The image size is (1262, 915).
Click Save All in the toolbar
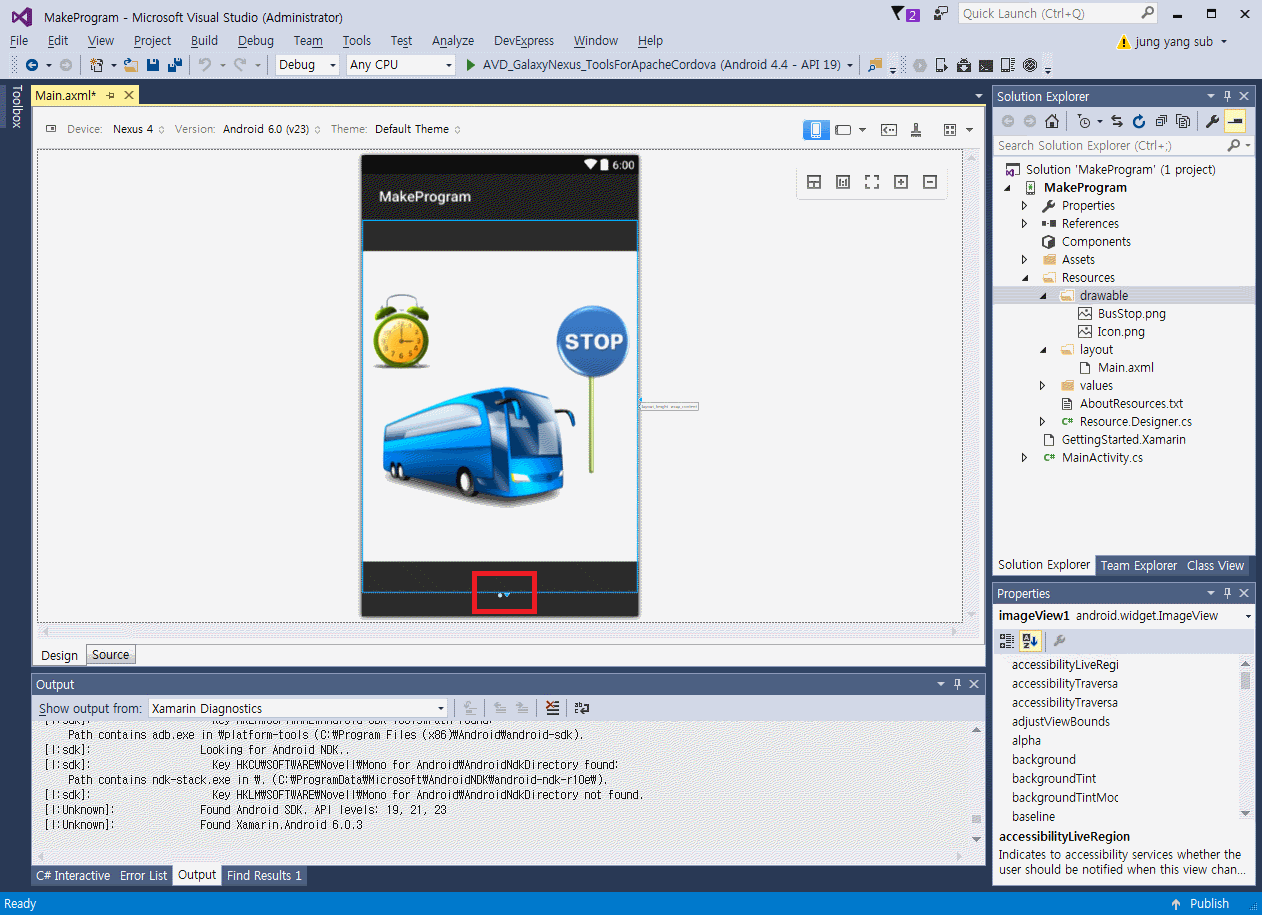[174, 65]
